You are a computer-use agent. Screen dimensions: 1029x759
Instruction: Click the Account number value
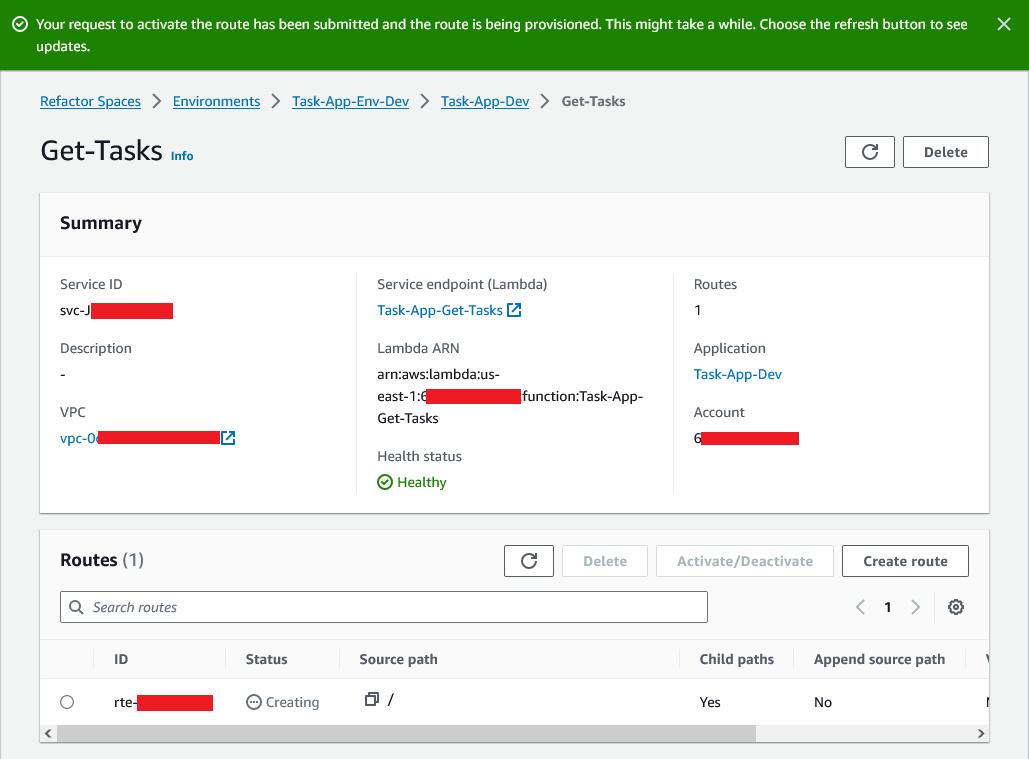(746, 438)
